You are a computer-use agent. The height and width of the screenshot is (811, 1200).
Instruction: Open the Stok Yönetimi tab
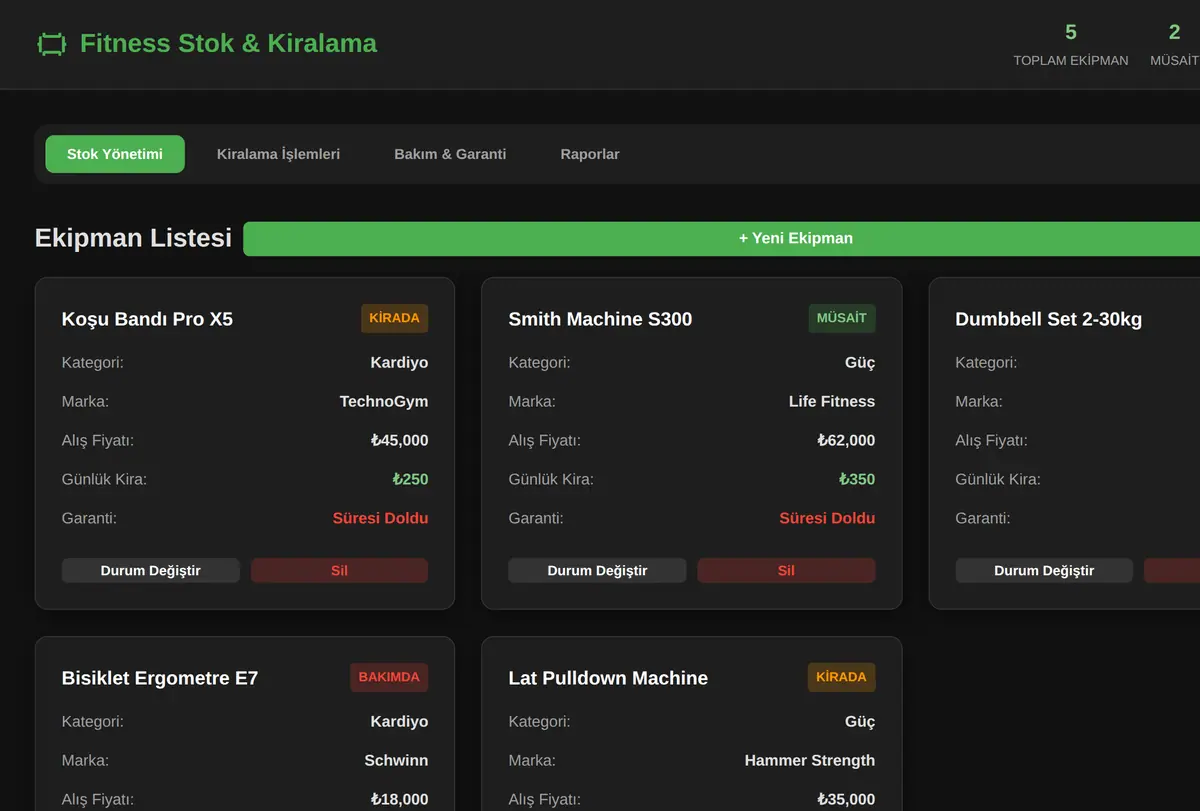[x=115, y=154]
